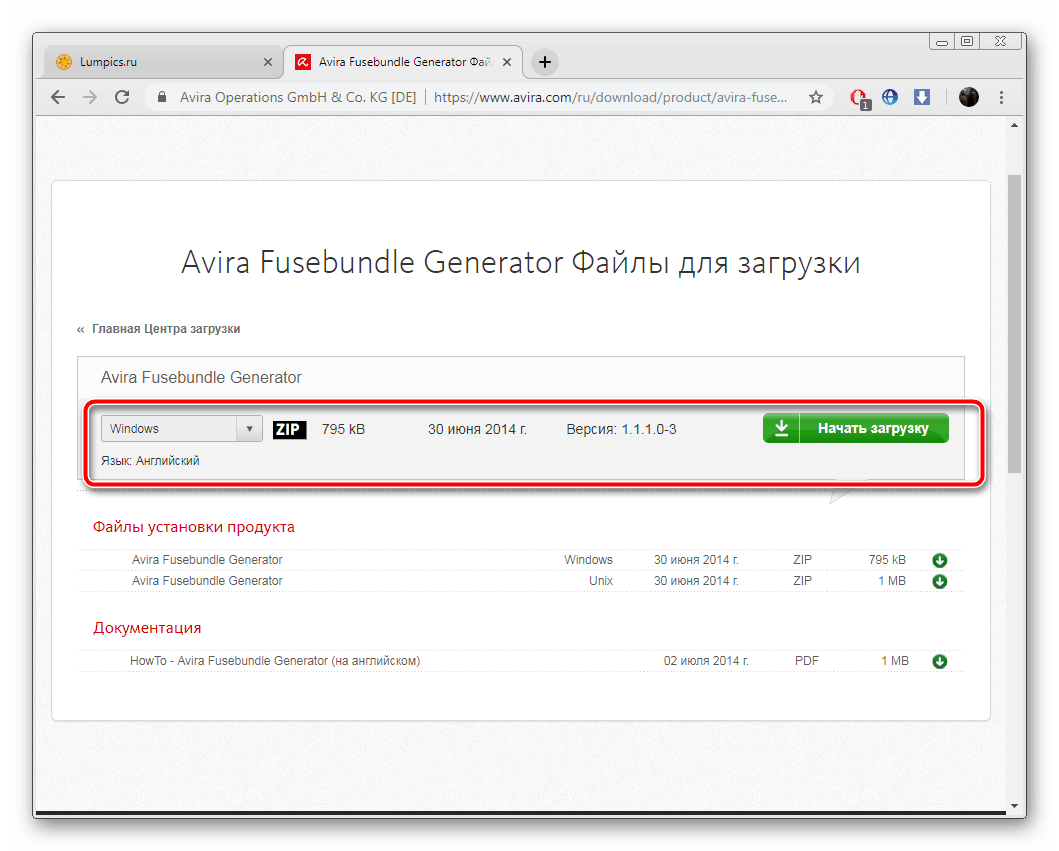The width and height of the screenshot is (1059, 851).
Task: Go back to Главная Центра загрузки
Action: [x=165, y=328]
